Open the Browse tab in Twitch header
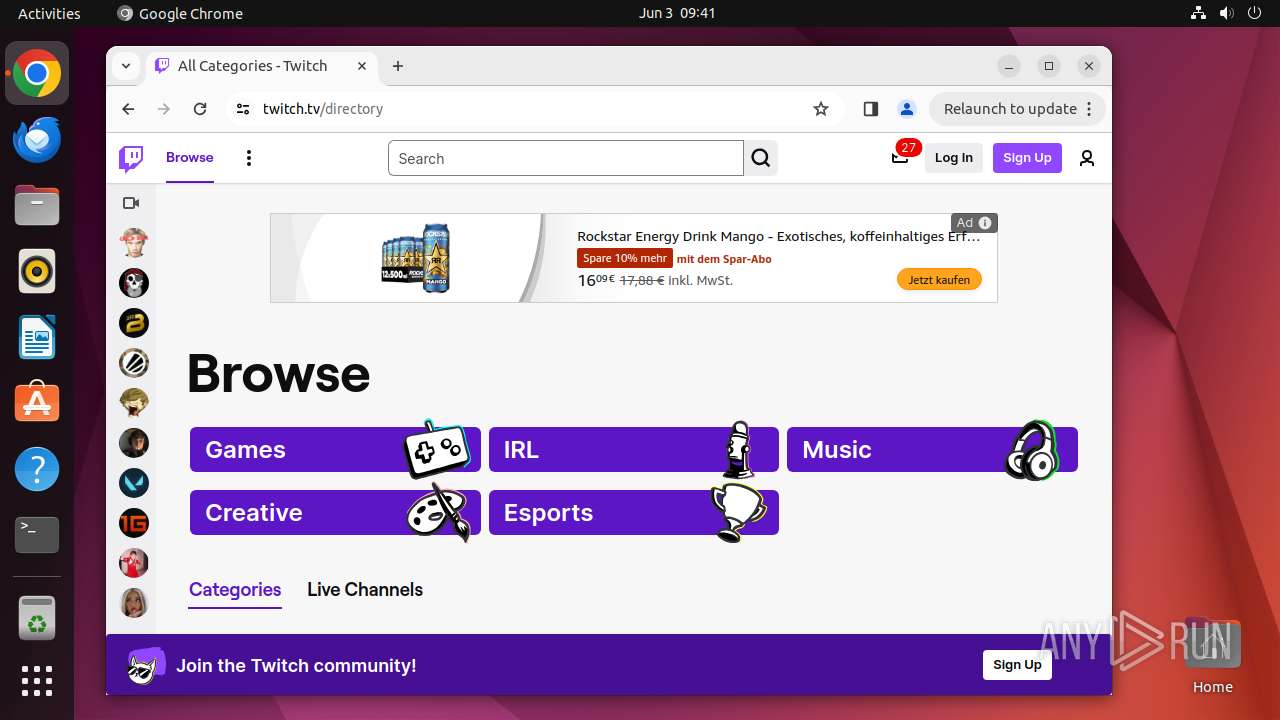Screen dimensions: 1280x720 click(190, 158)
